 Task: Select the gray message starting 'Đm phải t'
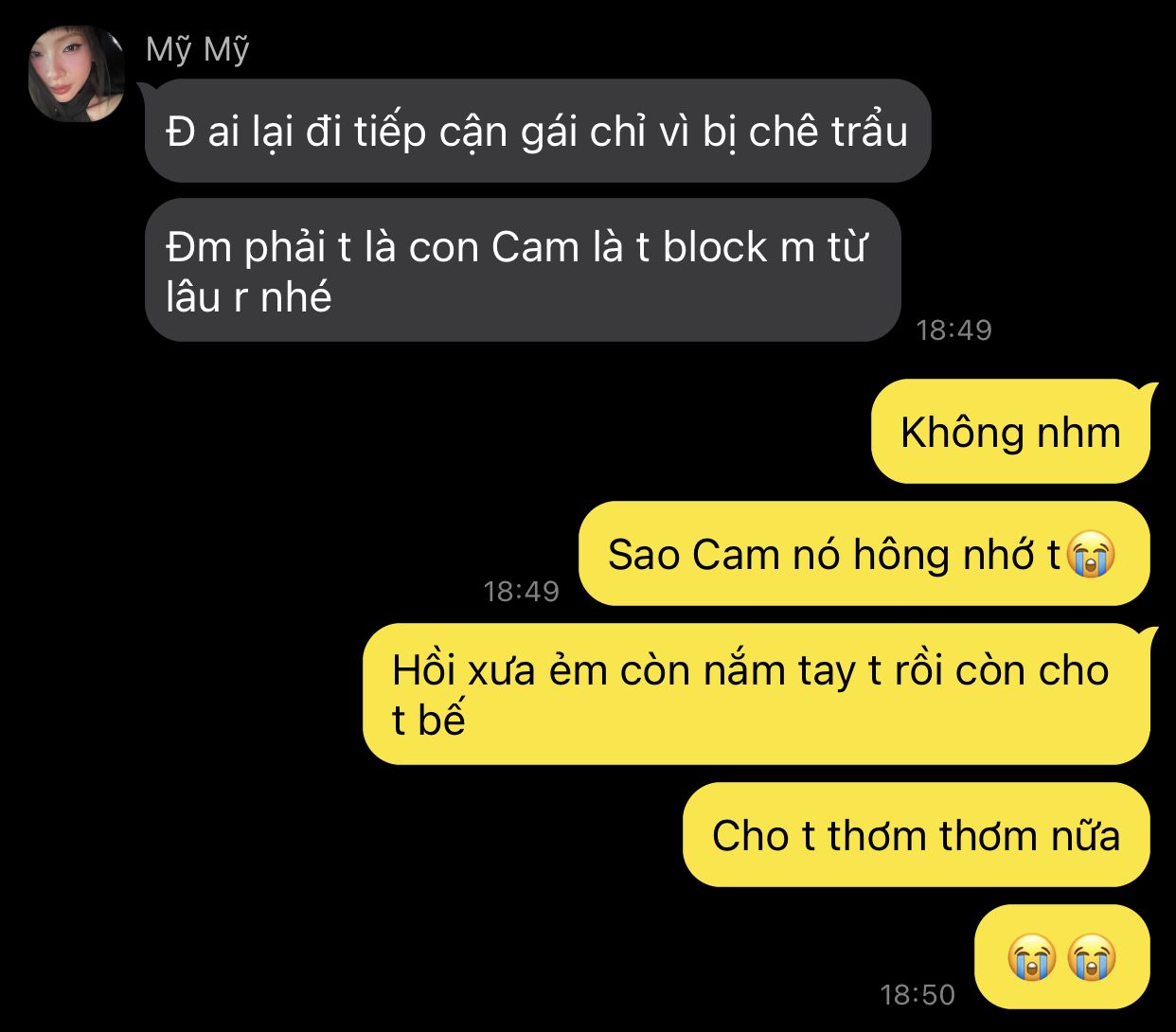(523, 270)
